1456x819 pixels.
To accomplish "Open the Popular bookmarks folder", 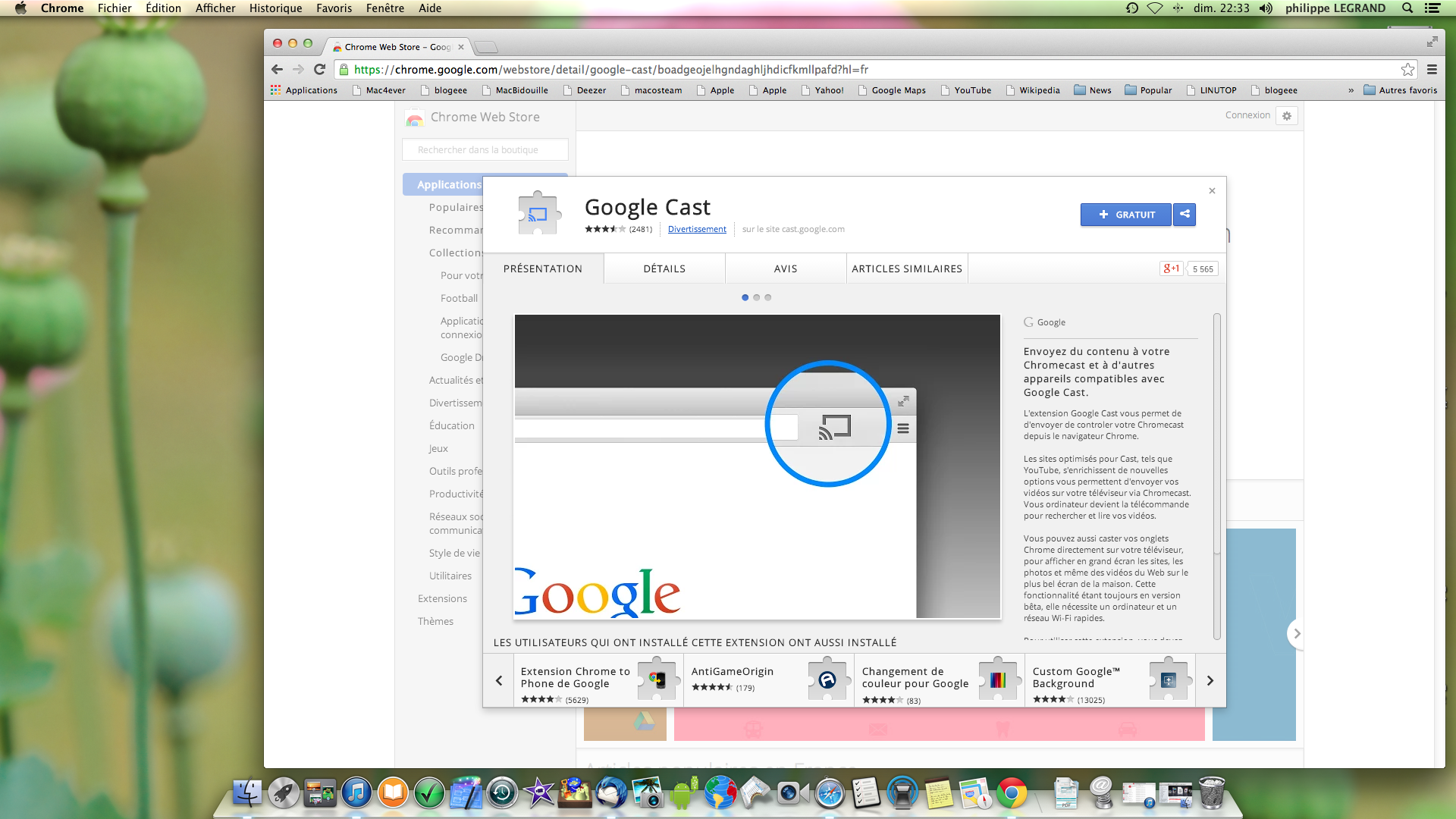I will click(1148, 90).
